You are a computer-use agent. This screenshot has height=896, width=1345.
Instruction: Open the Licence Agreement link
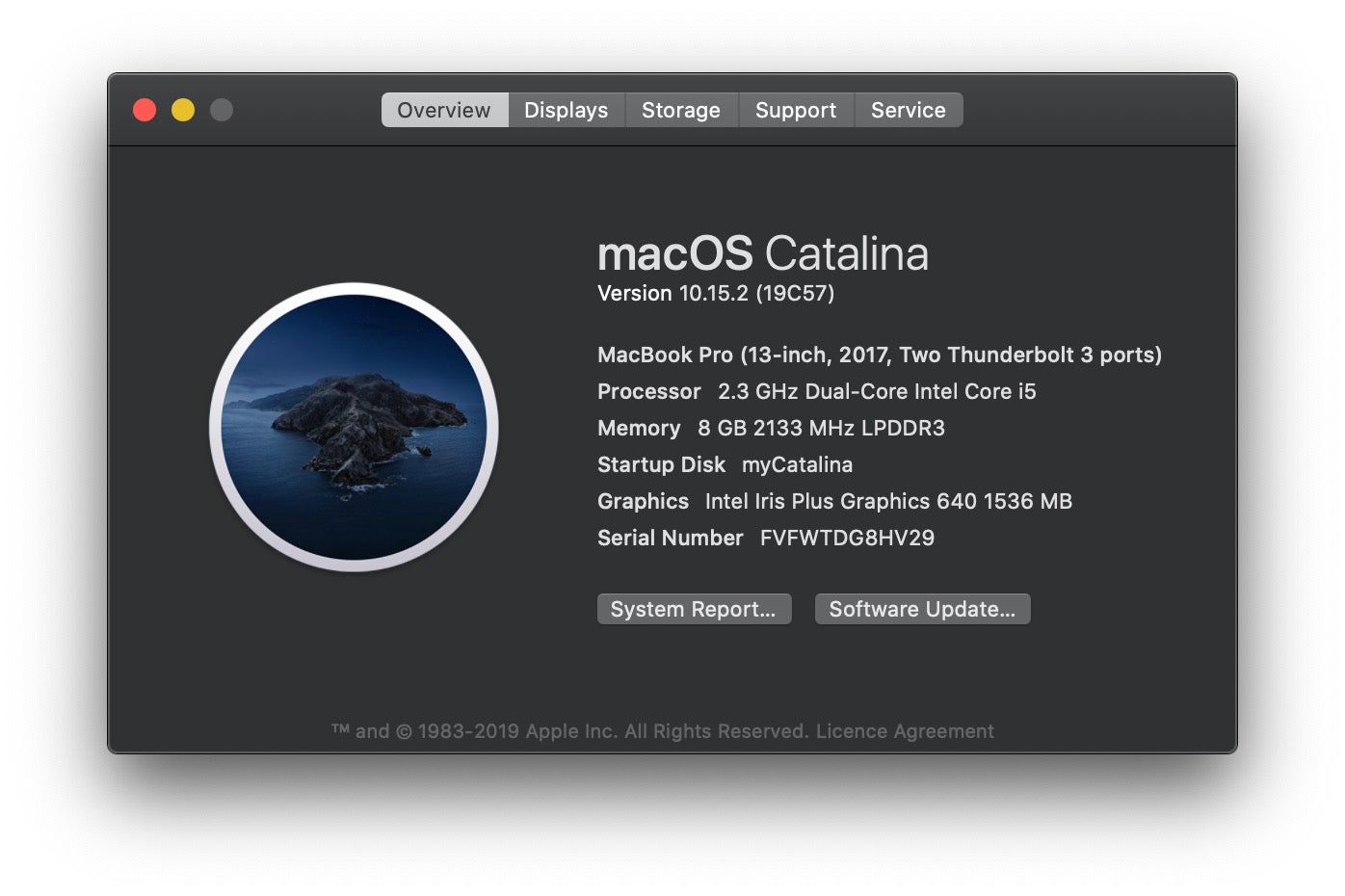point(905,731)
